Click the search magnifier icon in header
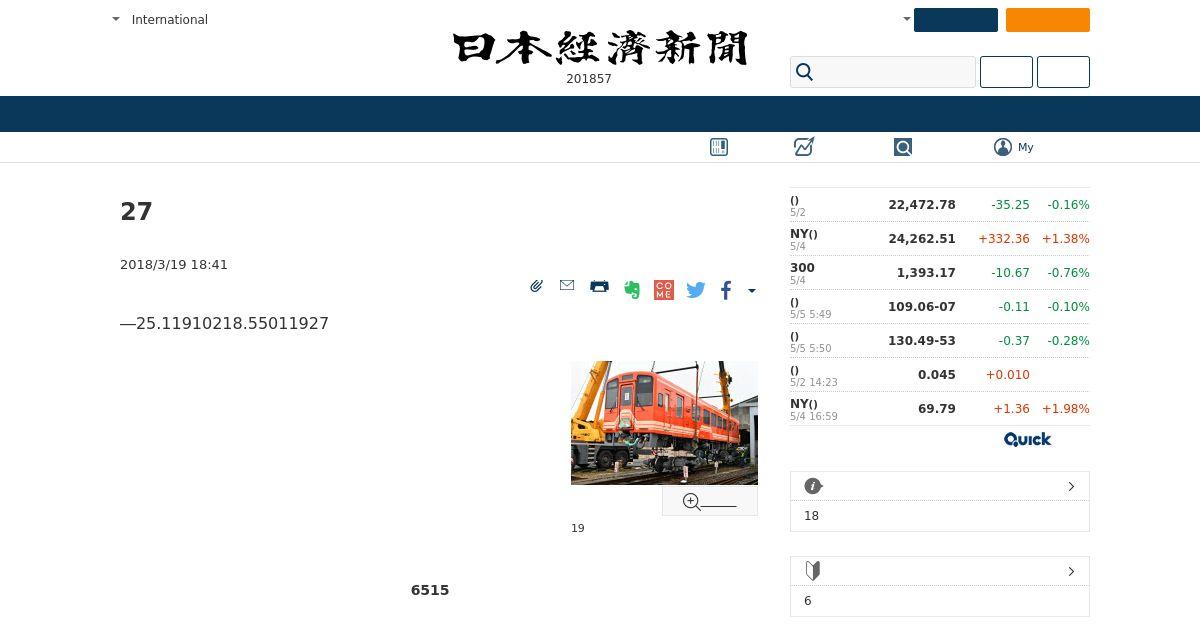The height and width of the screenshot is (630, 1200). tap(805, 72)
